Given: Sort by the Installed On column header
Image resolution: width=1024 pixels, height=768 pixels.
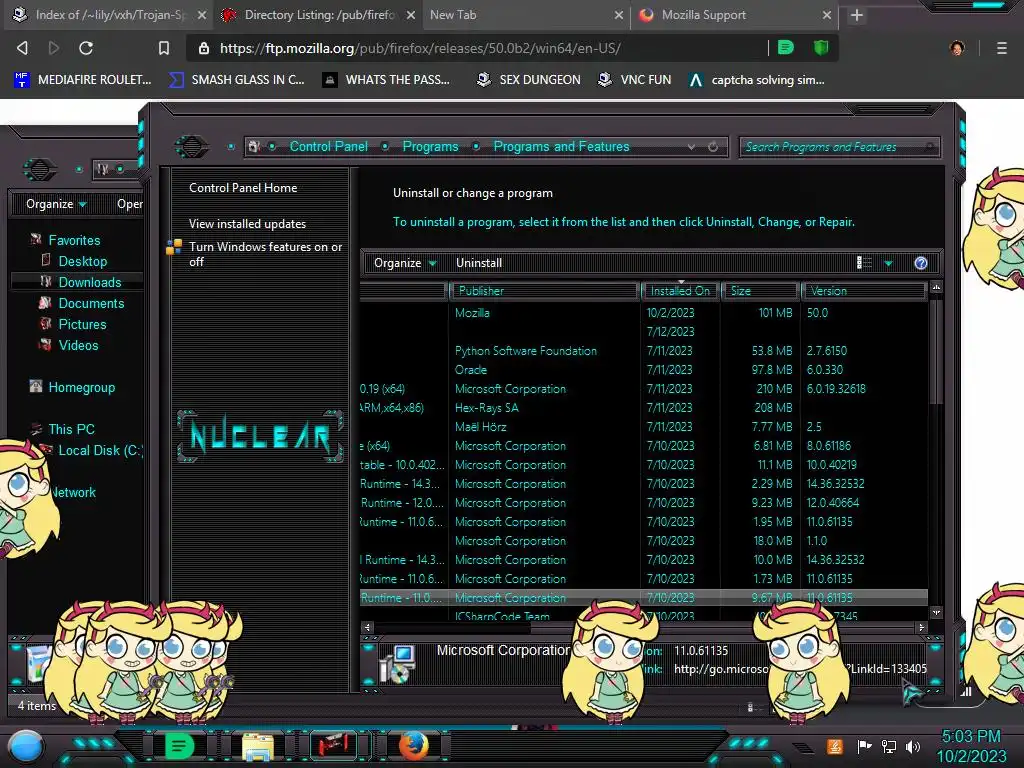Looking at the screenshot, I should pyautogui.click(x=680, y=291).
